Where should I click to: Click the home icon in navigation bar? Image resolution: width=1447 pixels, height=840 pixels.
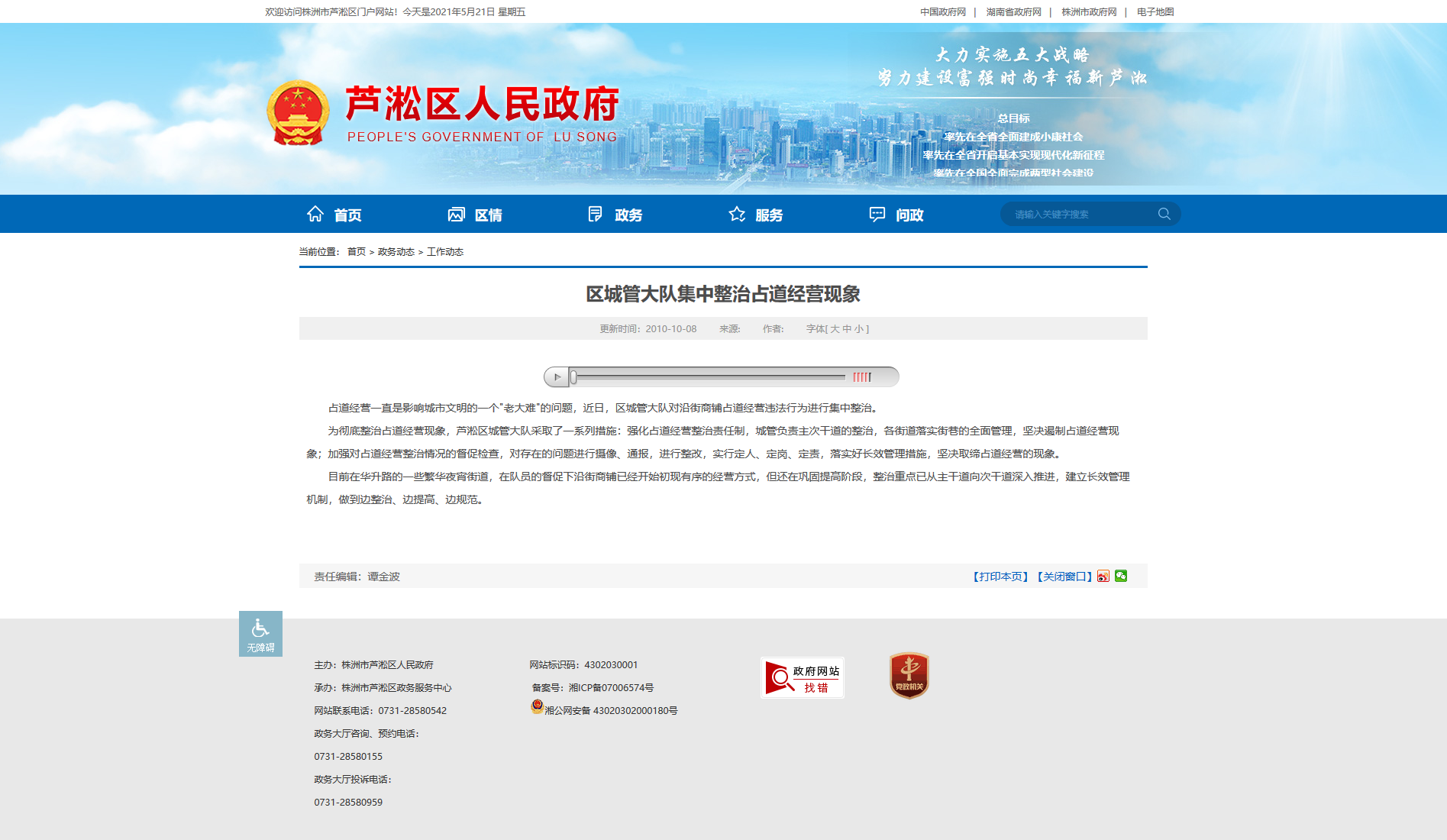point(315,214)
